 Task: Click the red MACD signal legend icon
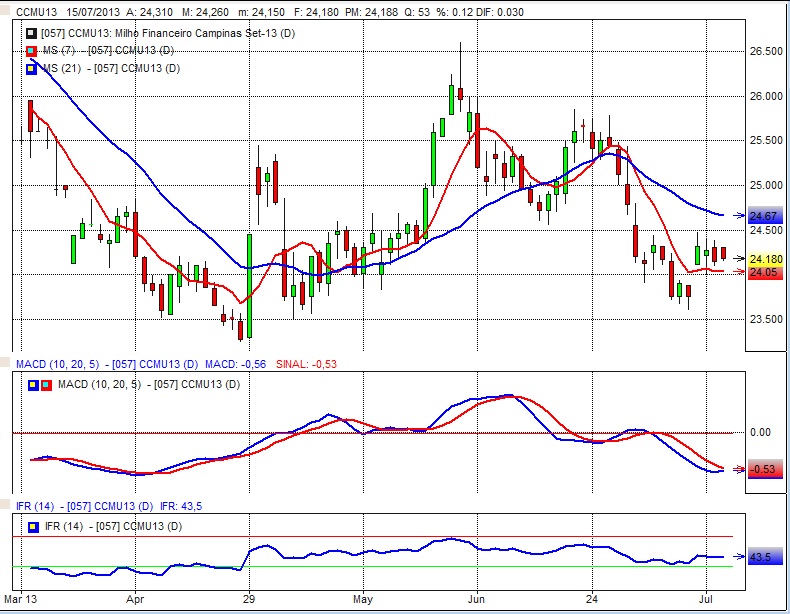pyautogui.click(x=47, y=384)
